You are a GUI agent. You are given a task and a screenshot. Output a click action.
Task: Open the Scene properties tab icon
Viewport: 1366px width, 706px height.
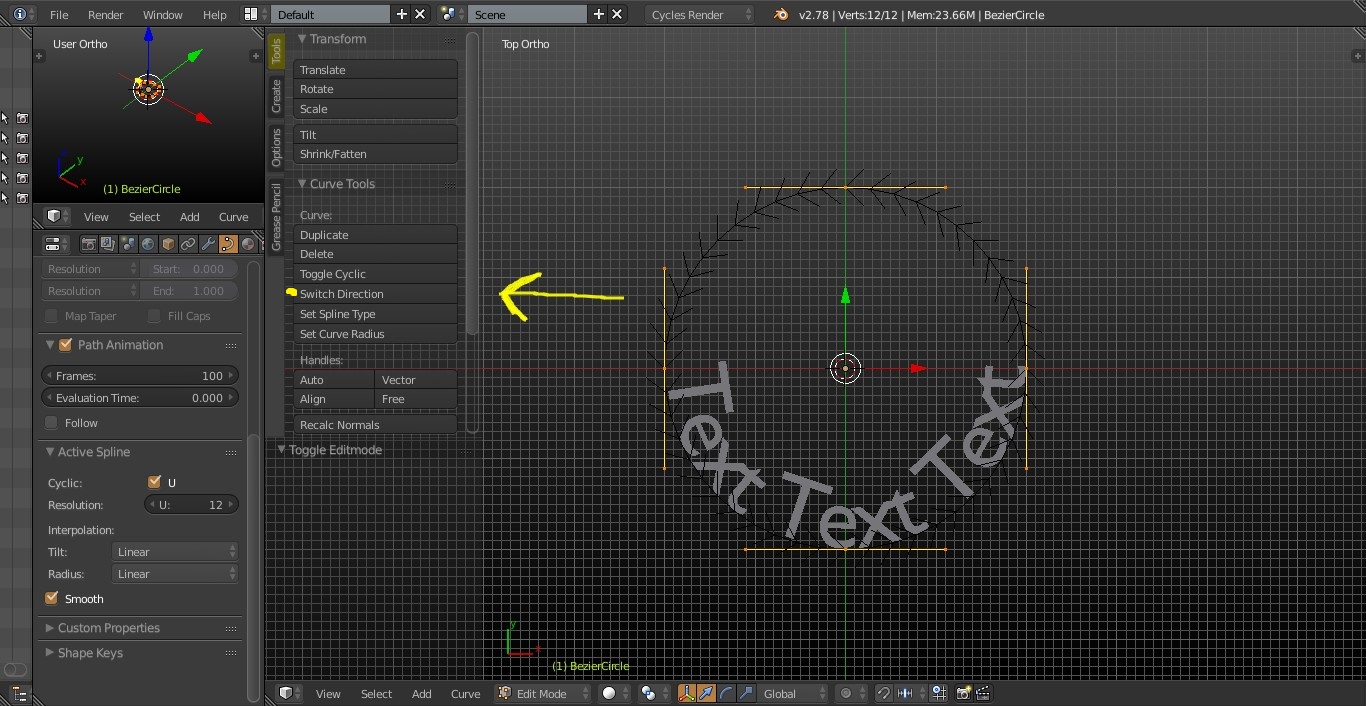click(128, 244)
